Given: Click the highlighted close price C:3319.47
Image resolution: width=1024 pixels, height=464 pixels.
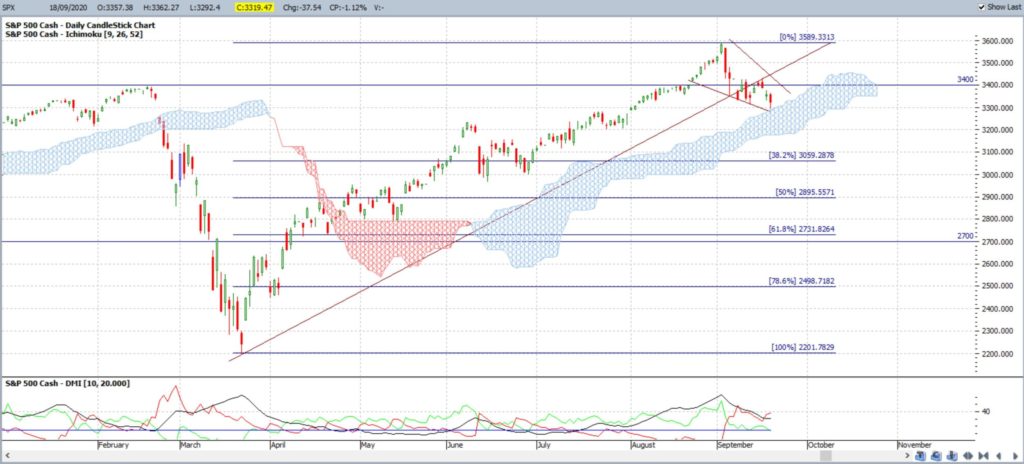Looking at the screenshot, I should 256,7.
